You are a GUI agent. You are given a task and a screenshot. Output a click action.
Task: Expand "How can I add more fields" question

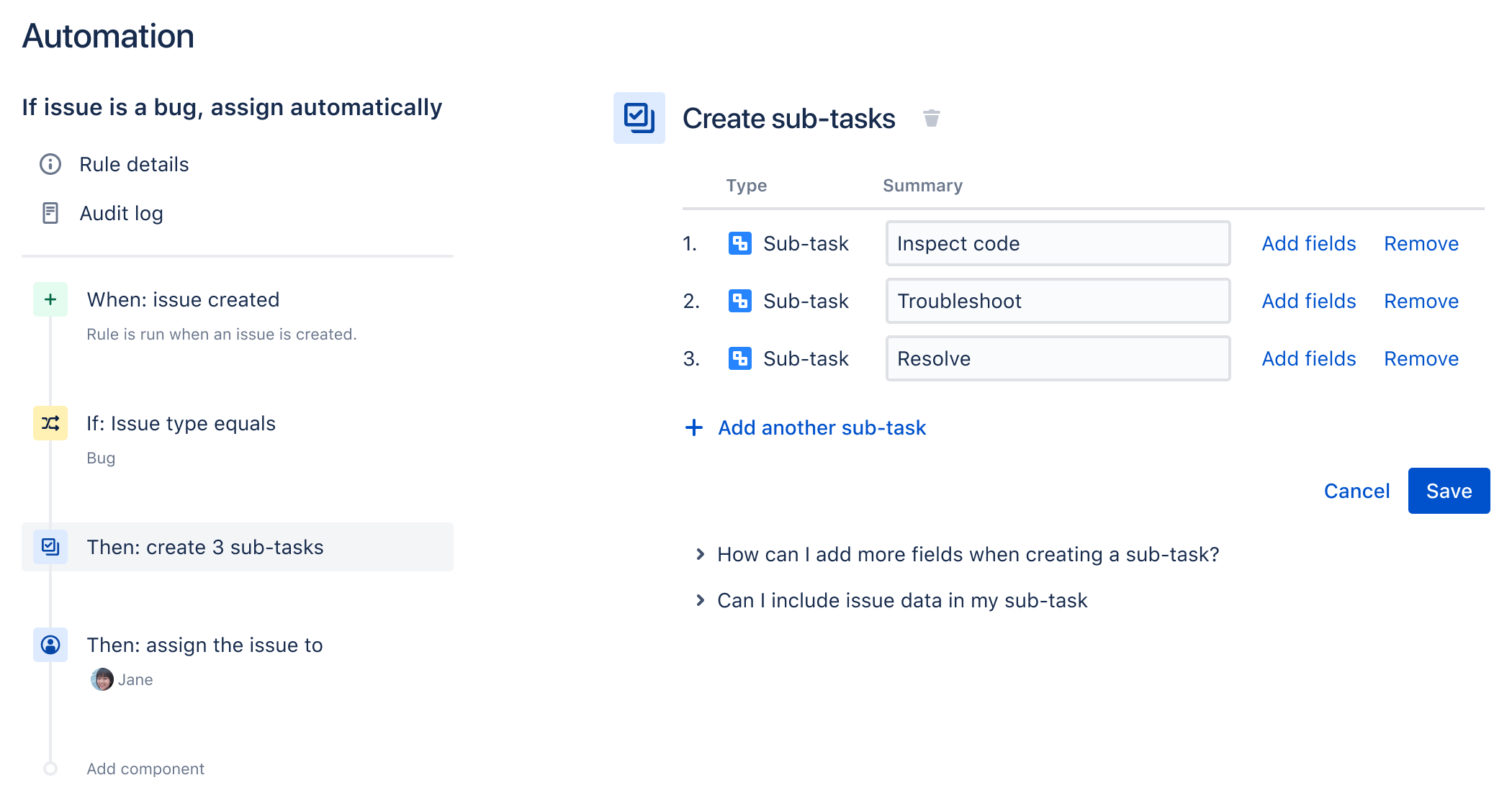[x=967, y=554]
